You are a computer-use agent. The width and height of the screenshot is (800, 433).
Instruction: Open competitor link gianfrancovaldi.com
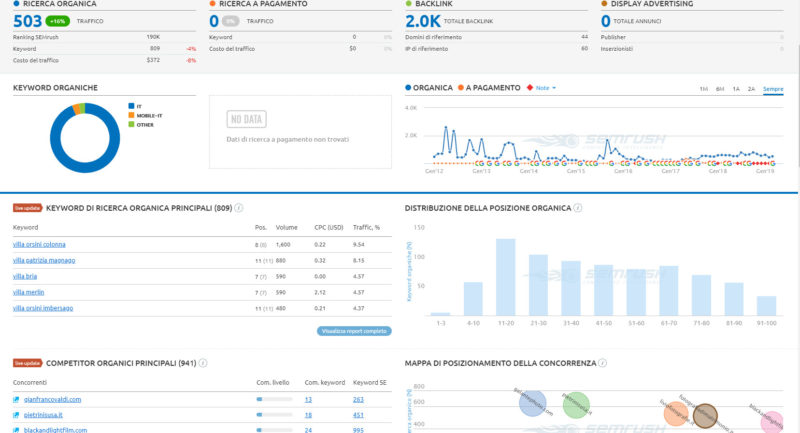tap(53, 400)
